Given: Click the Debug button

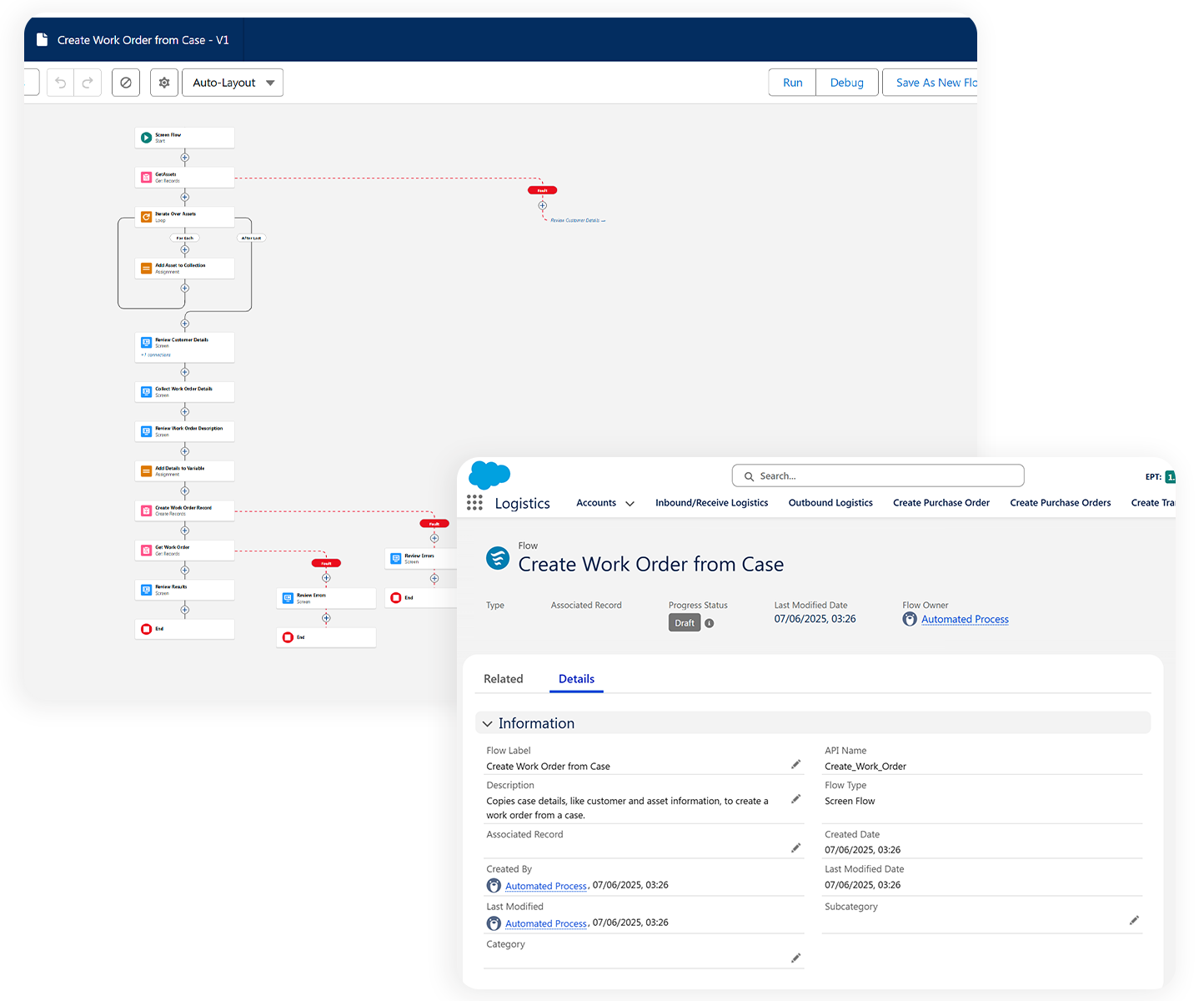Looking at the screenshot, I should pos(846,83).
